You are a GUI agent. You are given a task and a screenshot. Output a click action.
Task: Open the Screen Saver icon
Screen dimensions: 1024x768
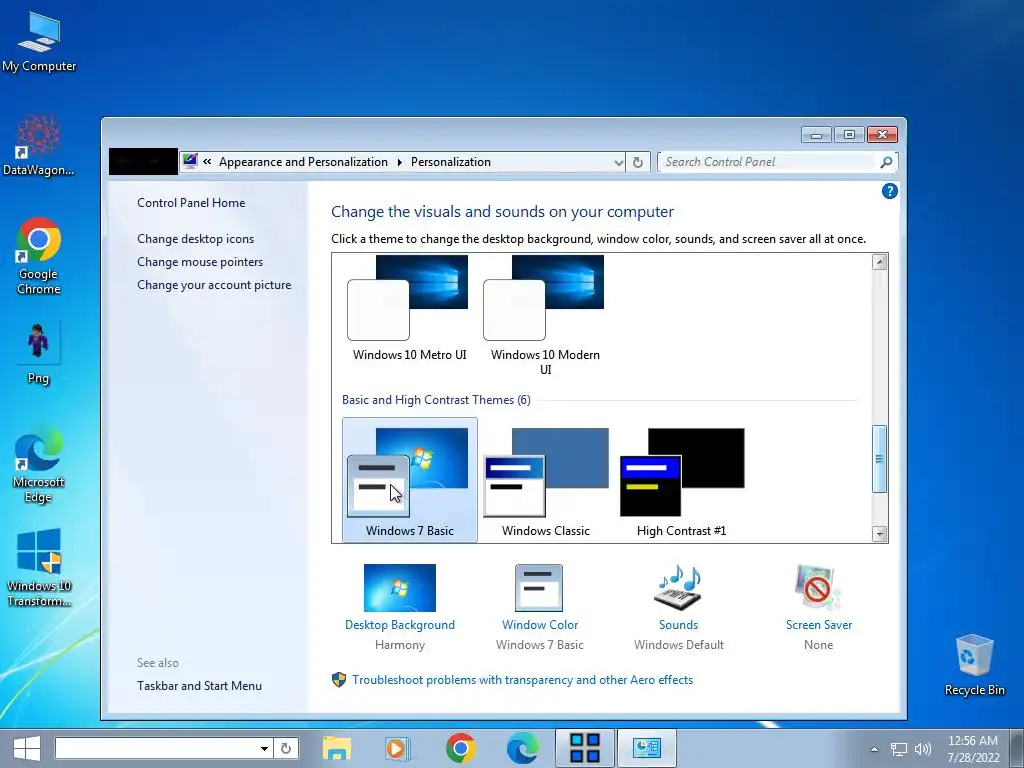click(x=818, y=588)
